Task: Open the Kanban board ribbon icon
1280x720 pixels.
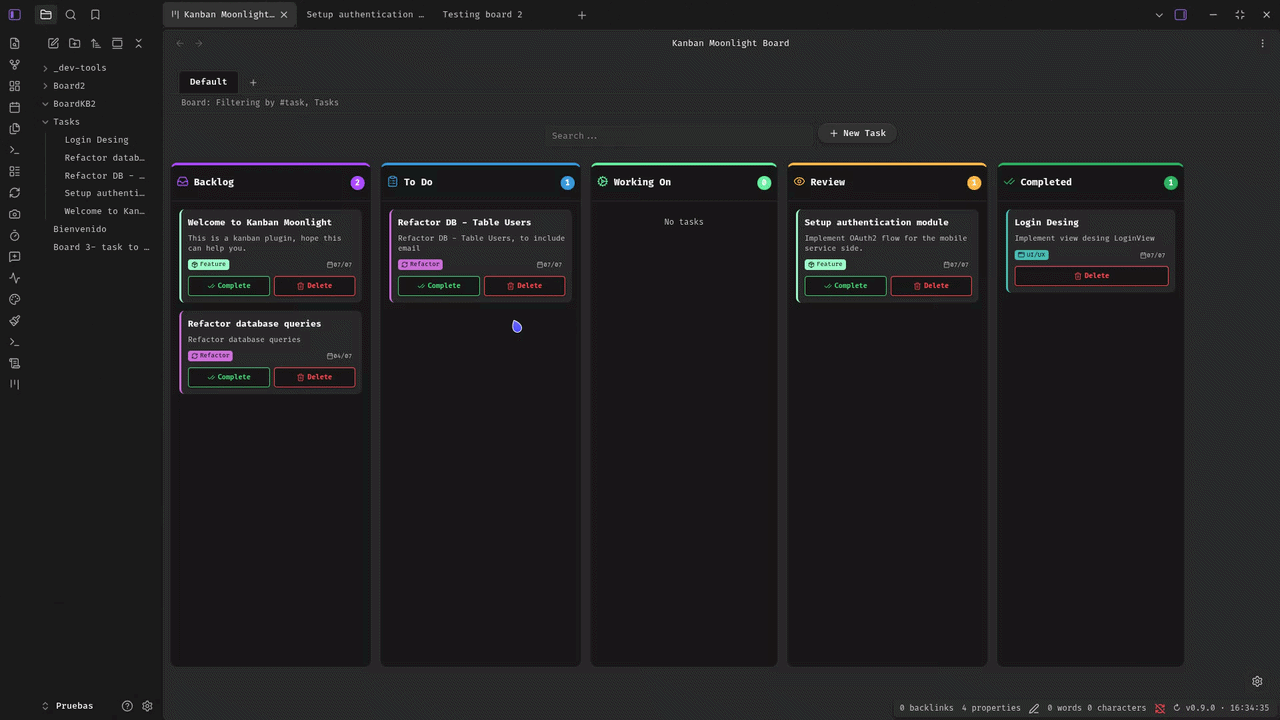Action: [x=14, y=384]
